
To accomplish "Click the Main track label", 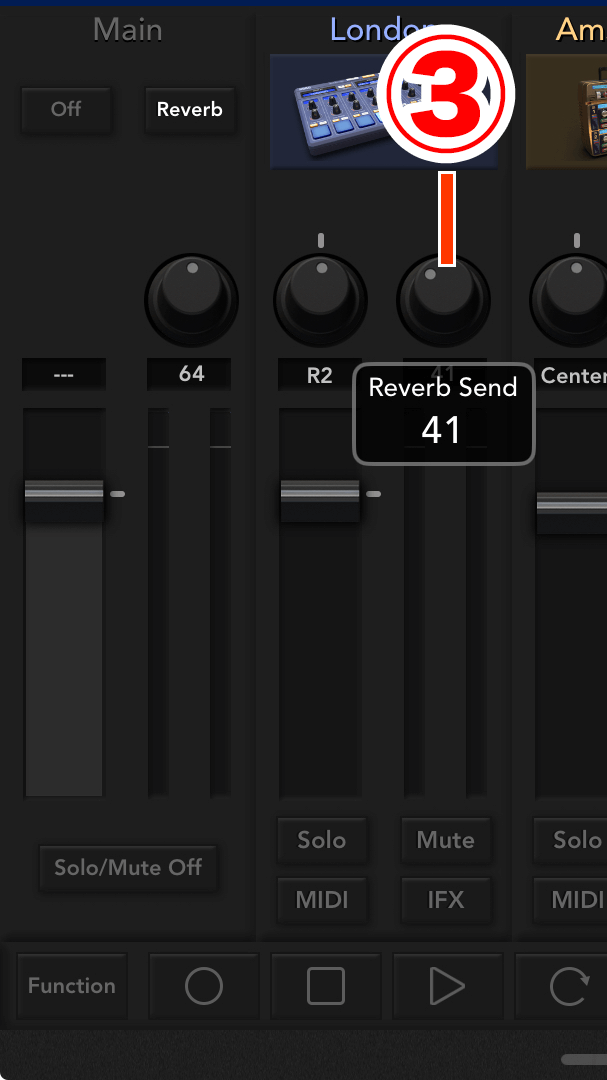I will (x=127, y=30).
